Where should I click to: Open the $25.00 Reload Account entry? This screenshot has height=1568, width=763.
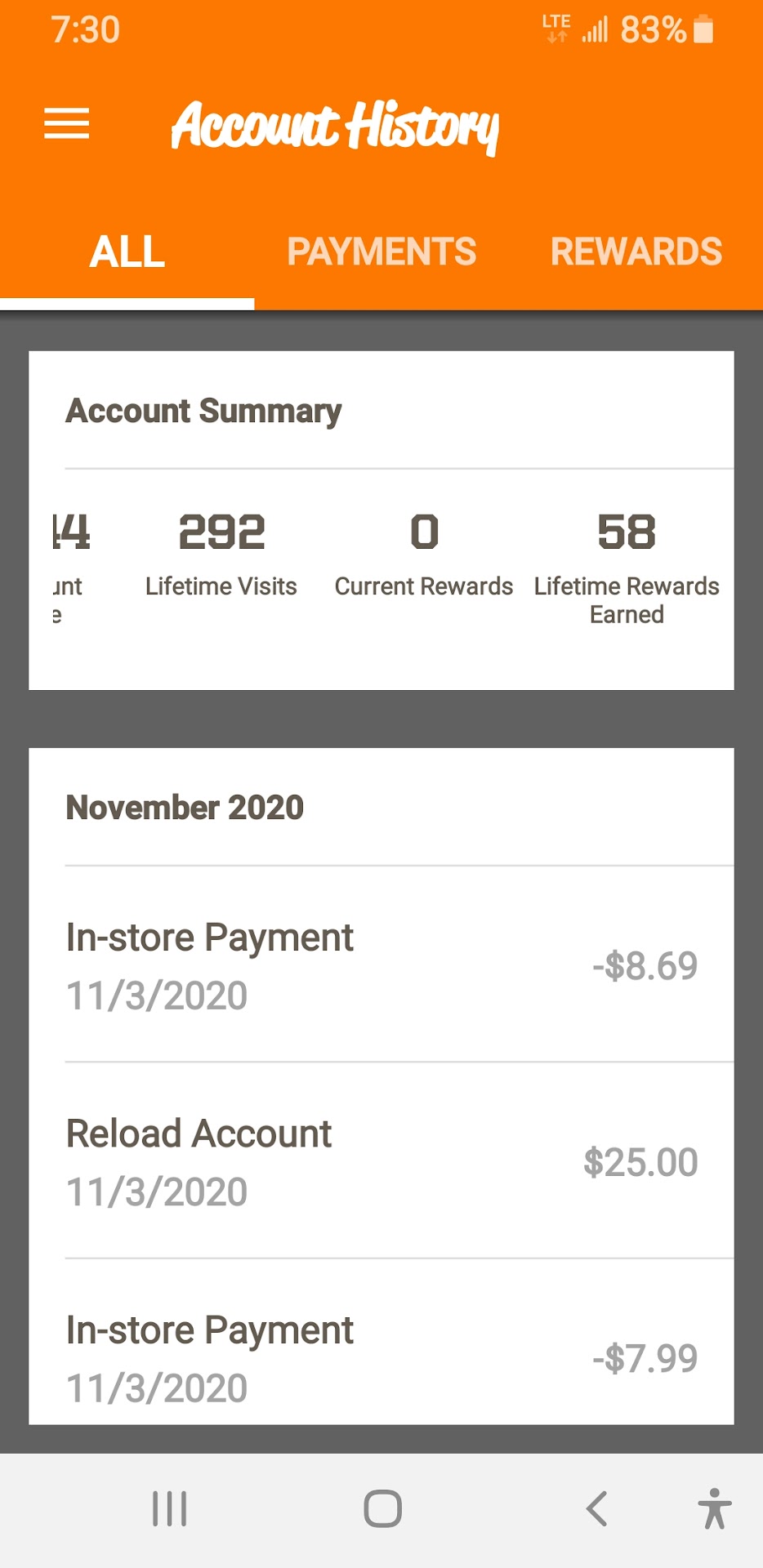[381, 1161]
